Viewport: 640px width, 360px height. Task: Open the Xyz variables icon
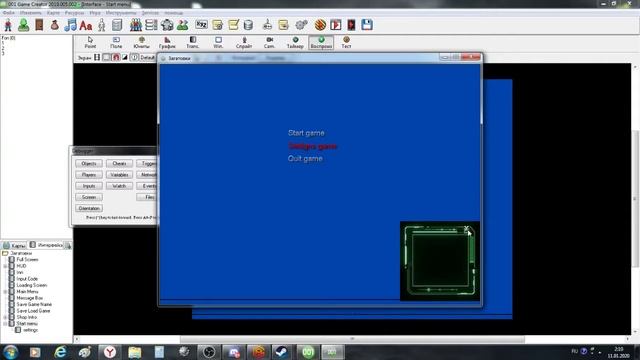201,24
